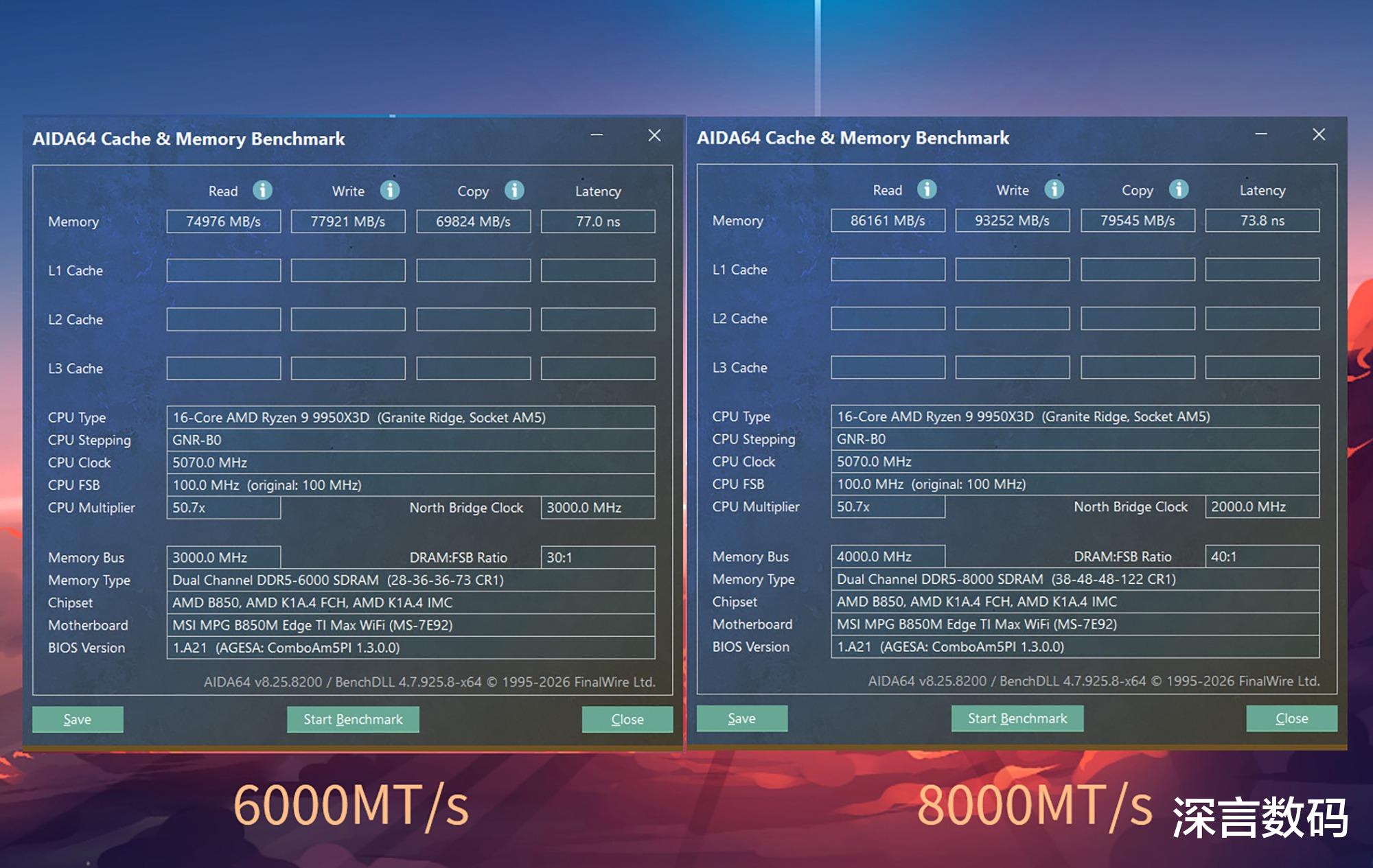Click the Write info icon in left window
The width and height of the screenshot is (1373, 868).
point(390,190)
